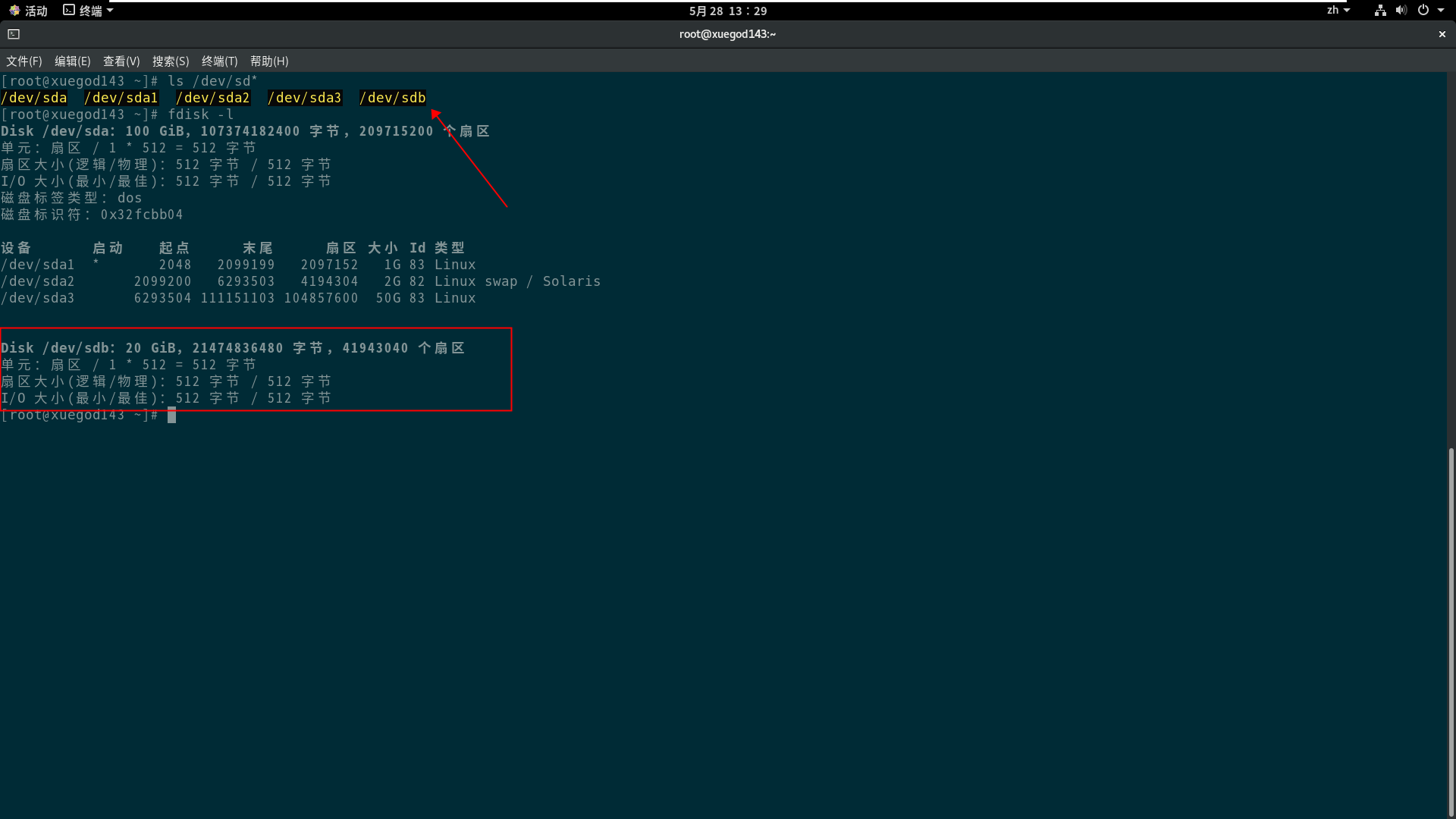Open the Terminal (终端) app menu
1456x819 pixels.
89,11
